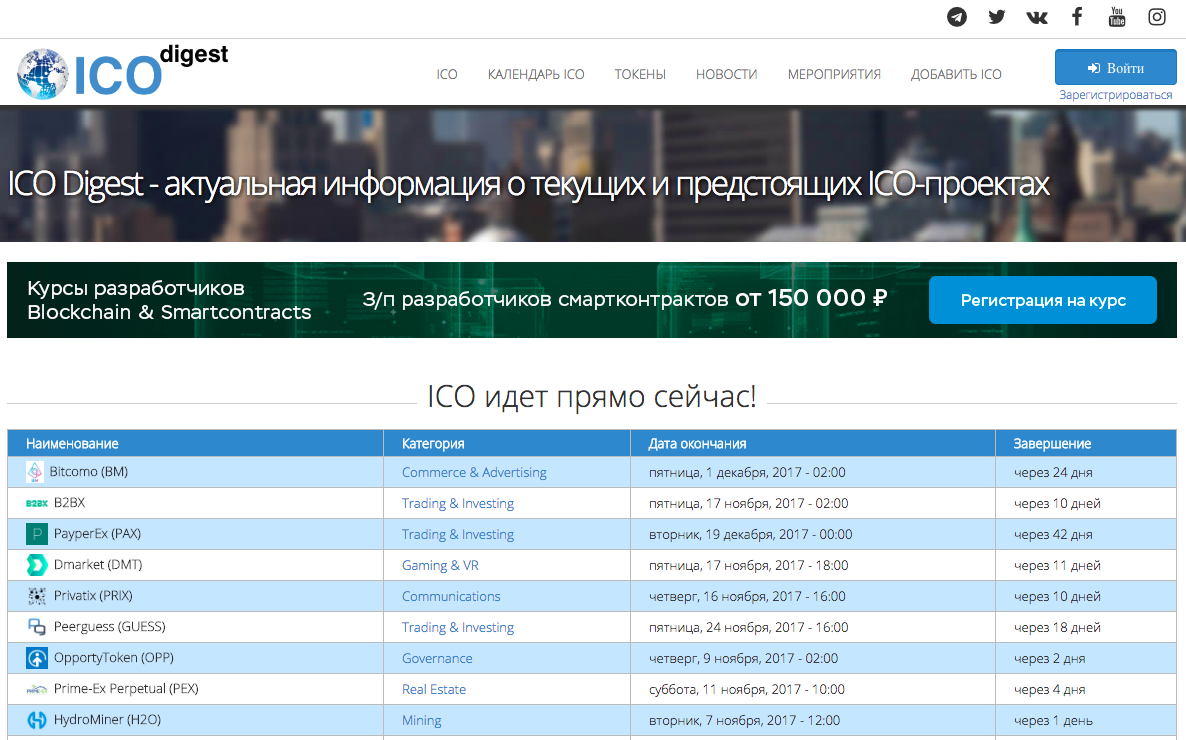Click the Dmarket project logo icon
Viewport: 1186px width, 740px height.
tap(37, 565)
